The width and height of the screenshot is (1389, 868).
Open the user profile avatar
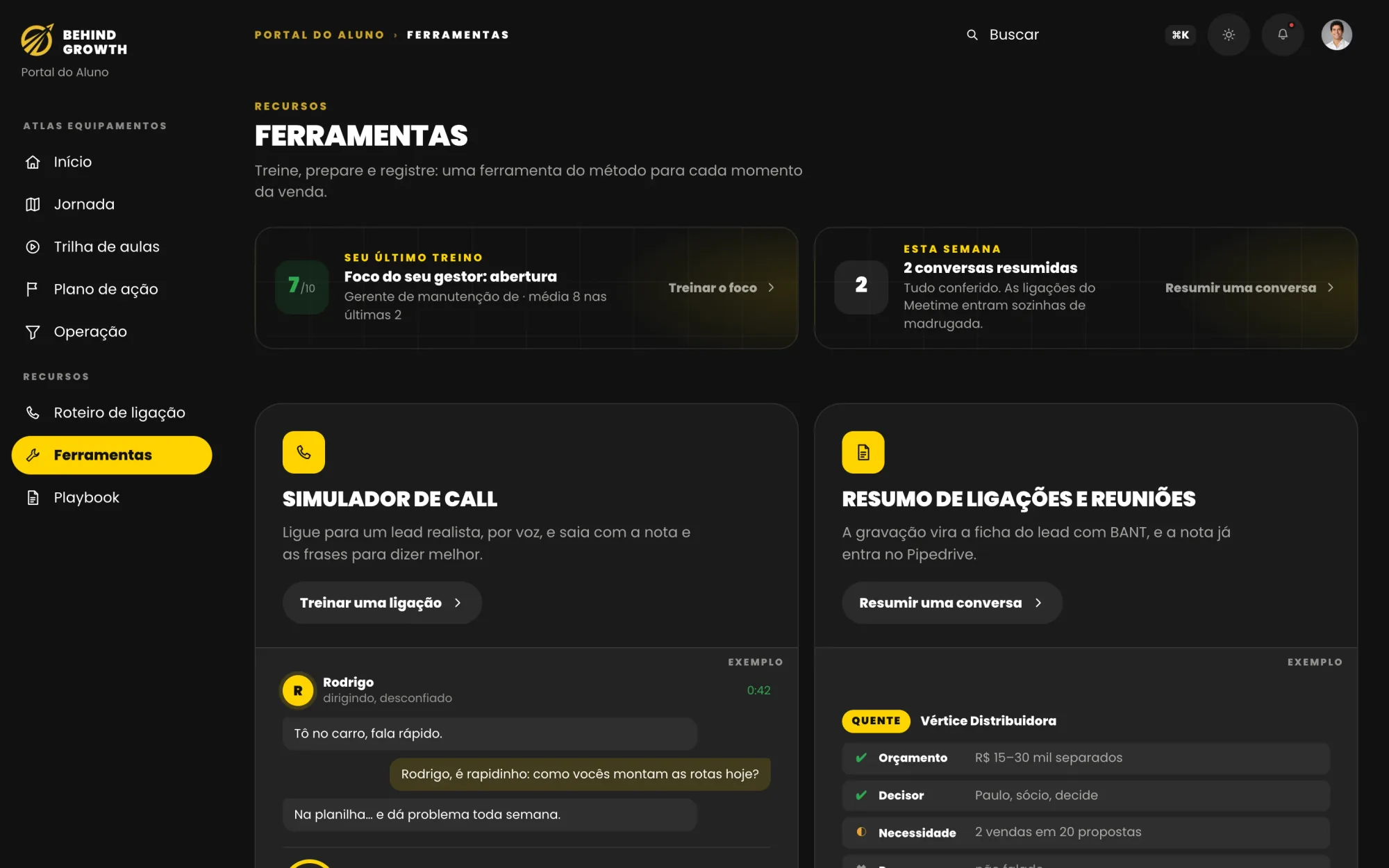[1336, 35]
